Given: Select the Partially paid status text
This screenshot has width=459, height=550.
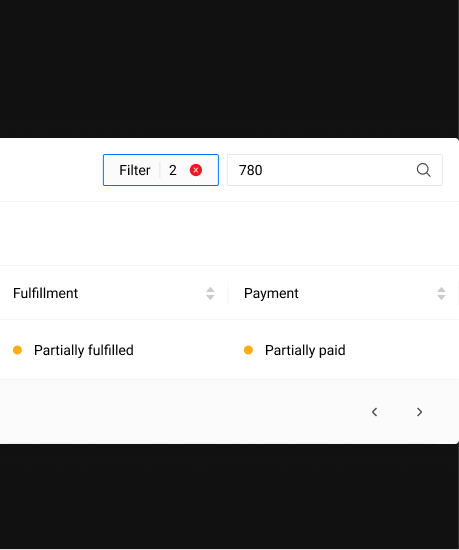Looking at the screenshot, I should [305, 350].
